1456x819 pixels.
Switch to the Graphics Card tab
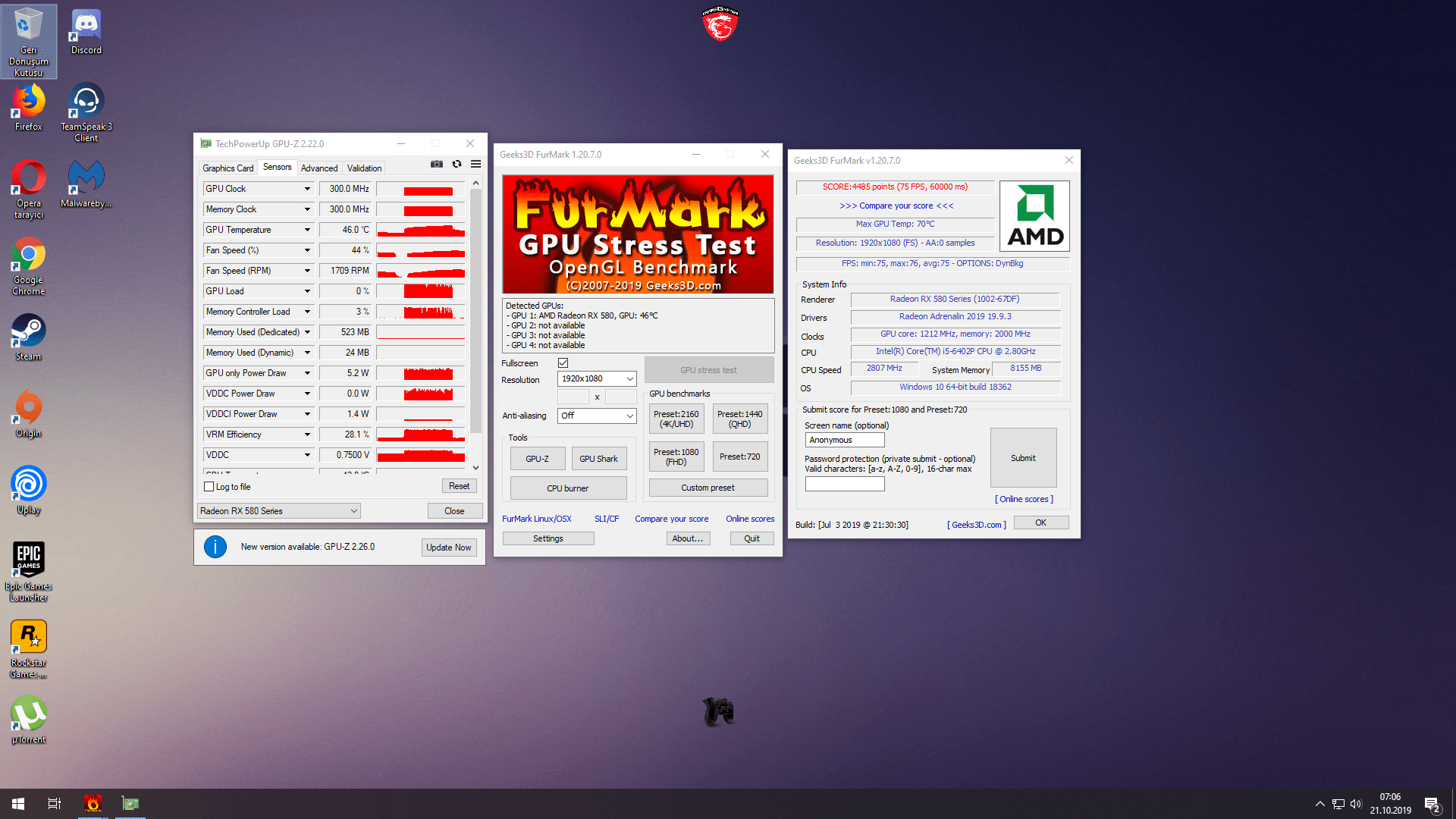click(x=227, y=167)
